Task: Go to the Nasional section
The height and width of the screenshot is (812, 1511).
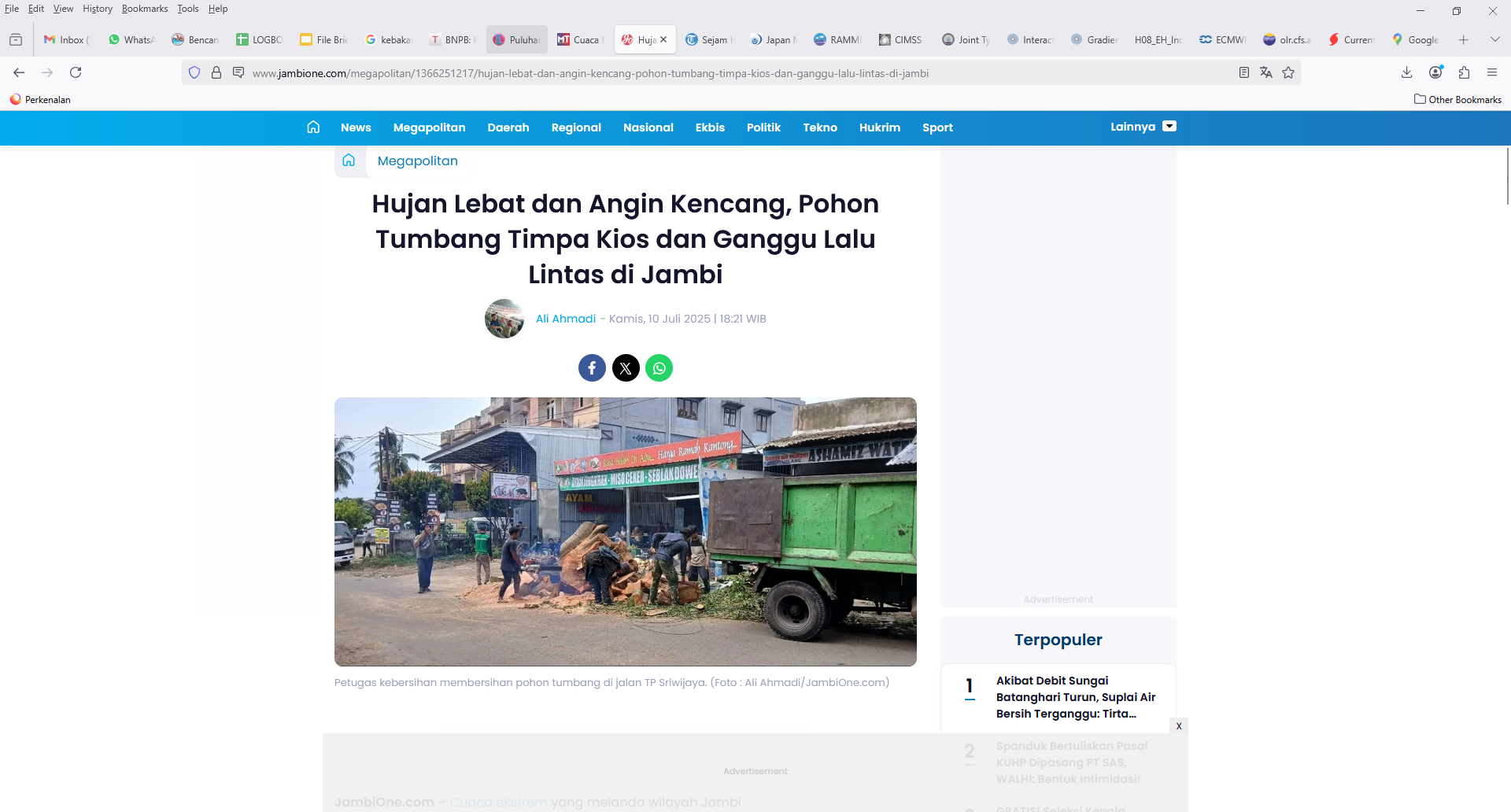Action: coord(648,127)
